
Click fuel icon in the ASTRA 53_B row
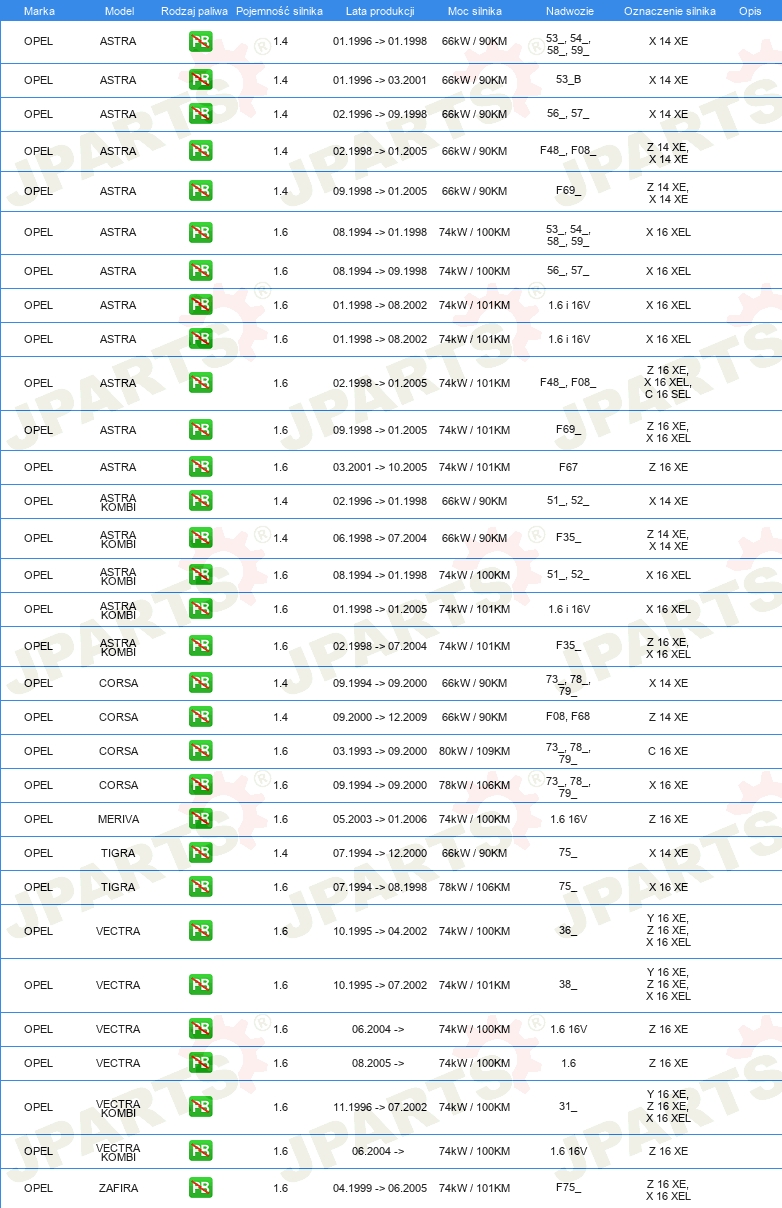pos(200,80)
